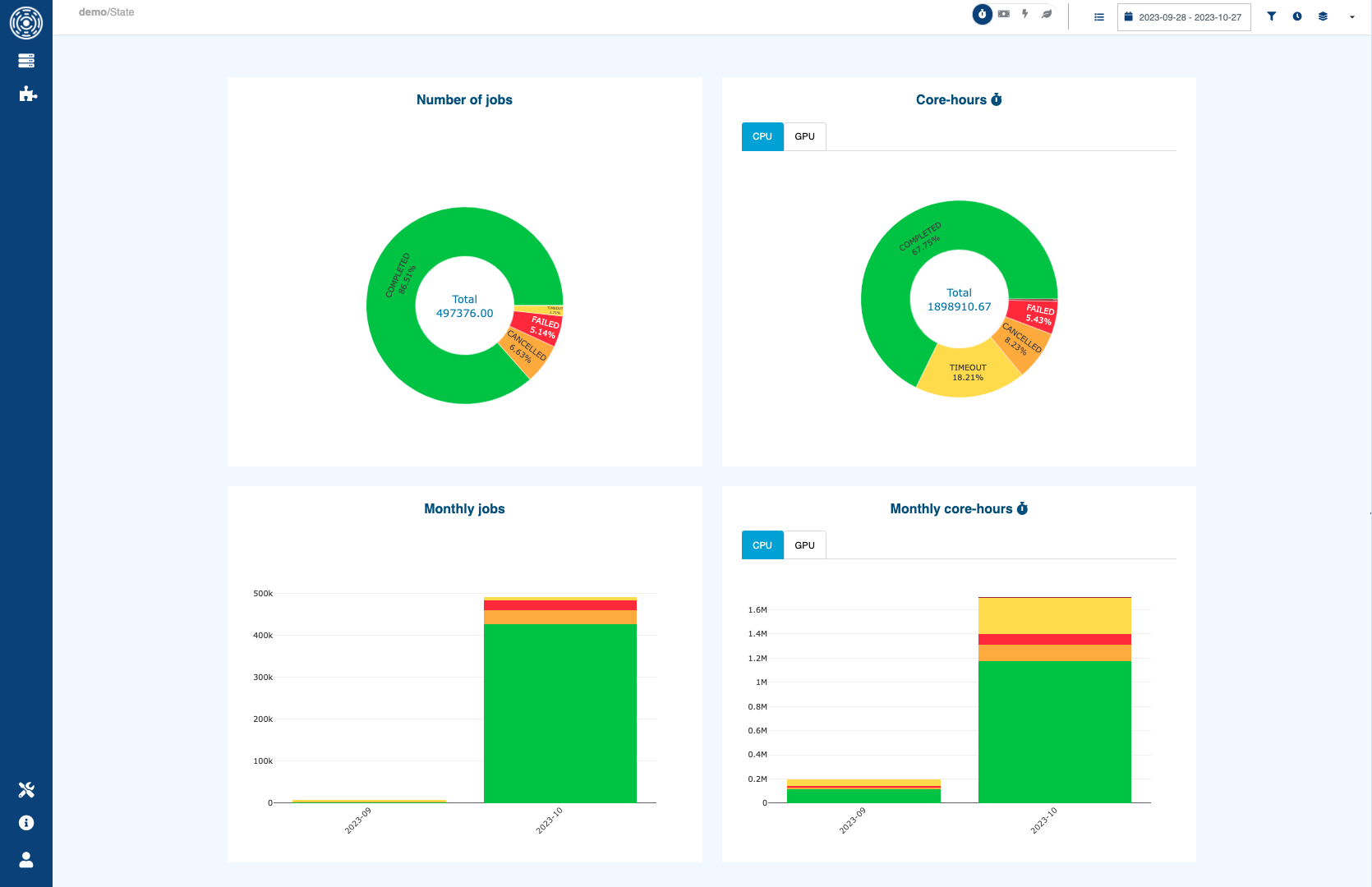This screenshot has height=887, width=1372.
Task: Click the stacked layers icon
Action: coord(1323,16)
